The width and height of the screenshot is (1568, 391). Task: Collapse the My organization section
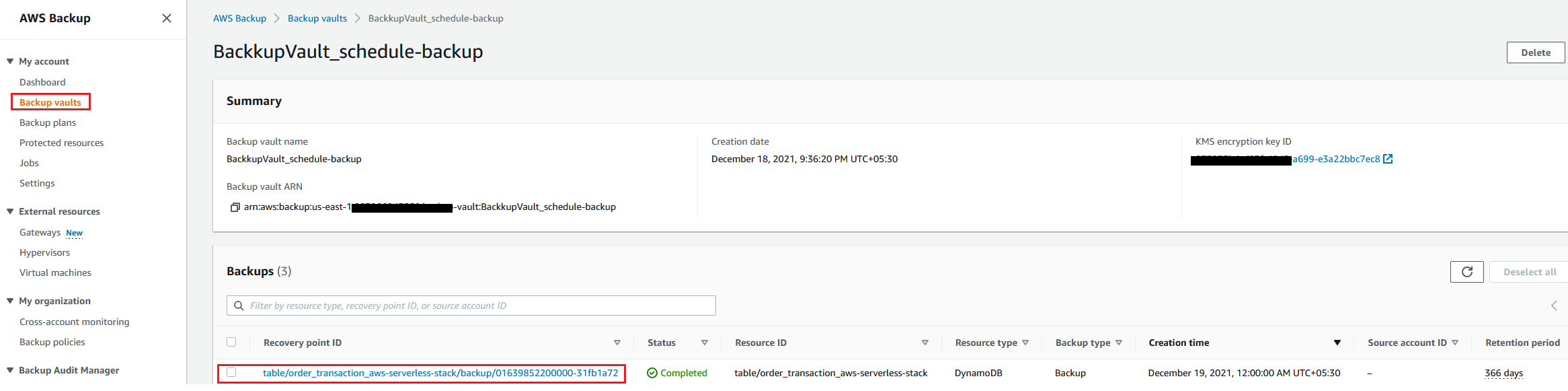[x=10, y=301]
